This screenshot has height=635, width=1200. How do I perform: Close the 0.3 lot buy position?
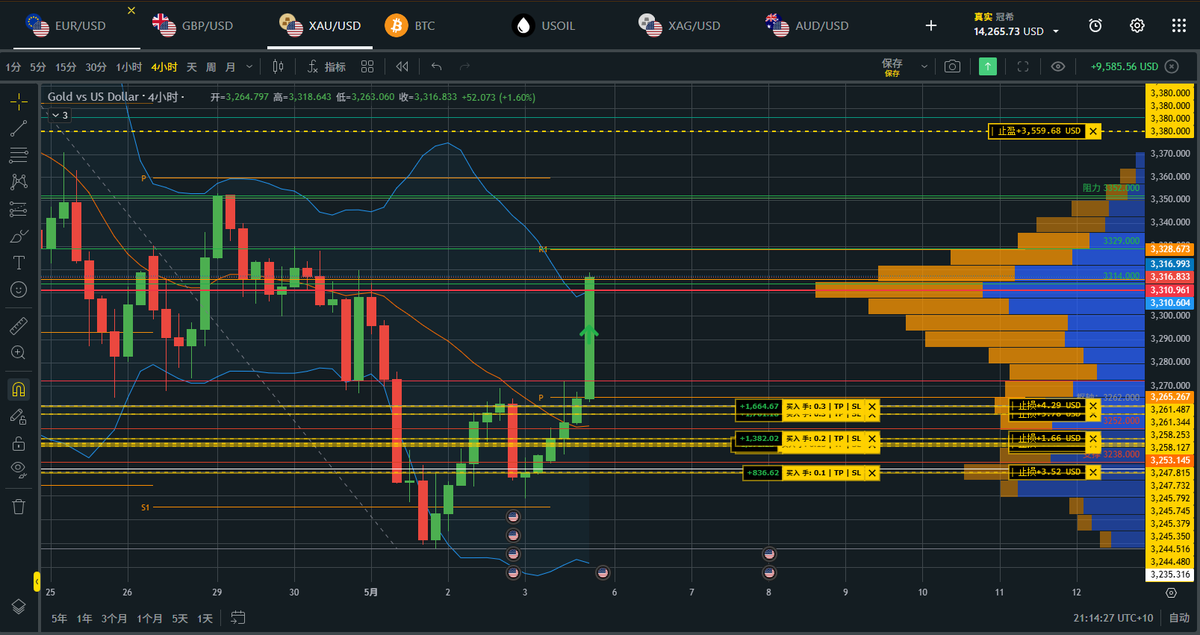[x=872, y=406]
